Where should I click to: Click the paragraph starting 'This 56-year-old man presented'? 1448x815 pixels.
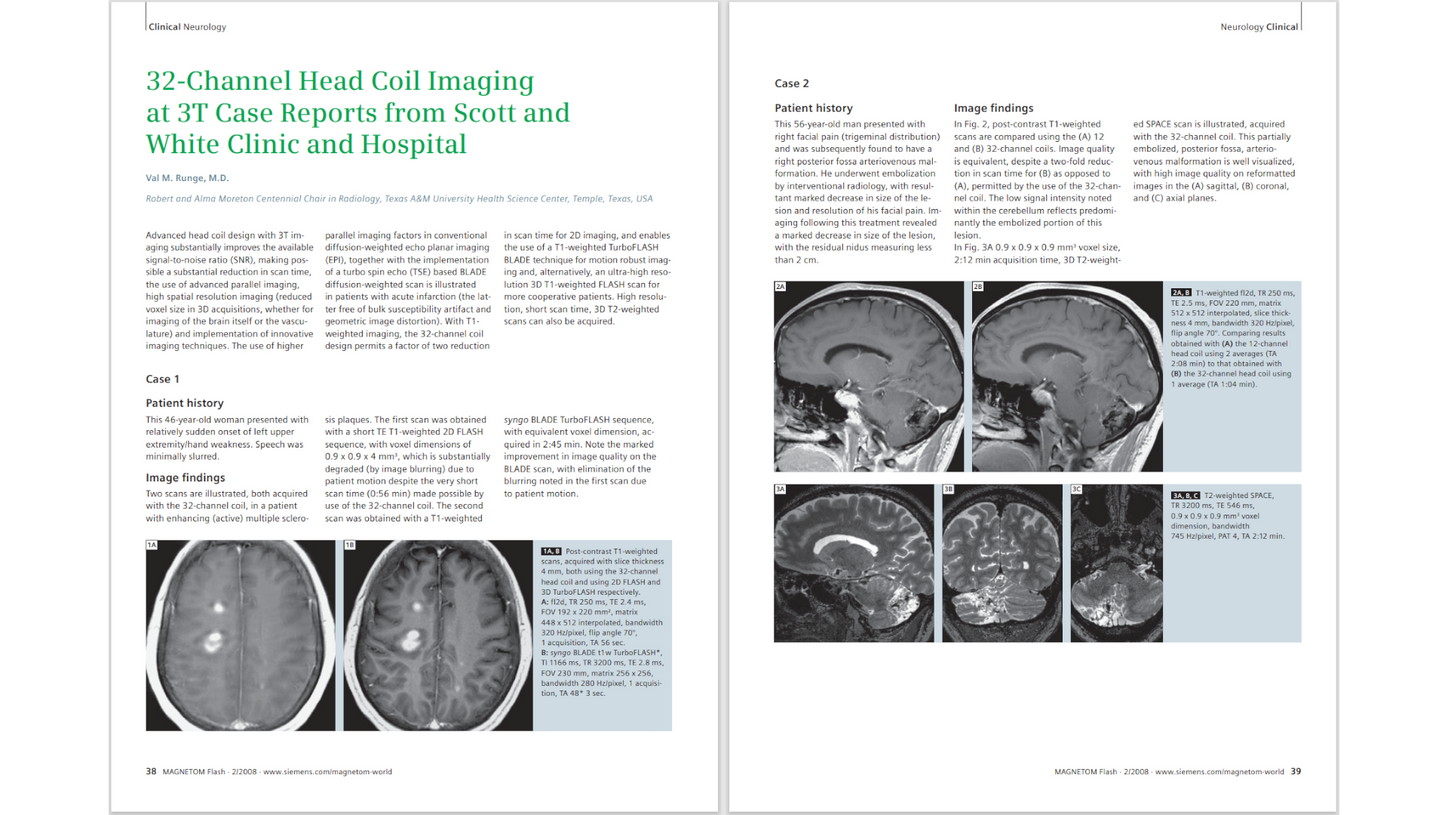[858, 190]
